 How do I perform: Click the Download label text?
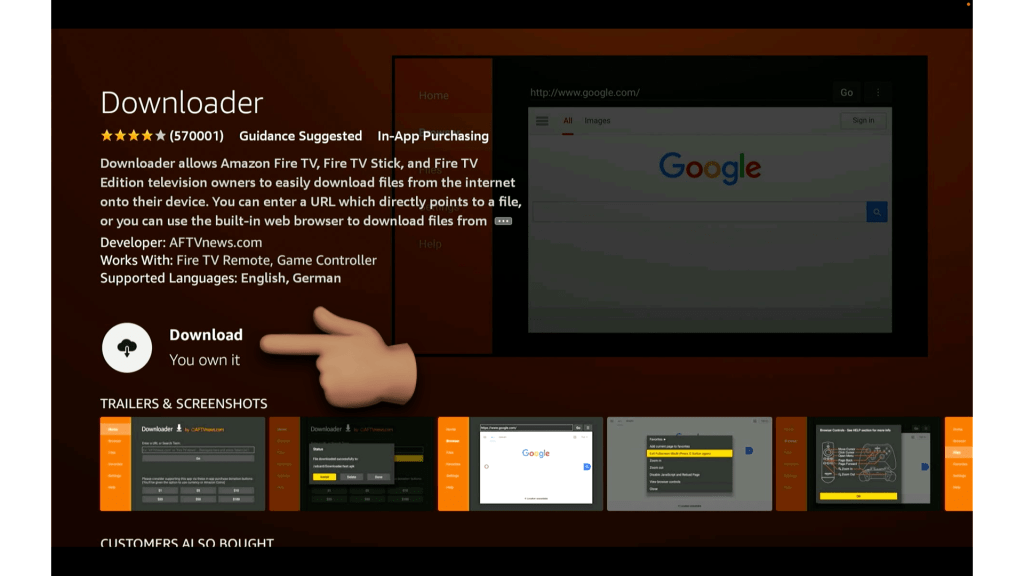206,334
